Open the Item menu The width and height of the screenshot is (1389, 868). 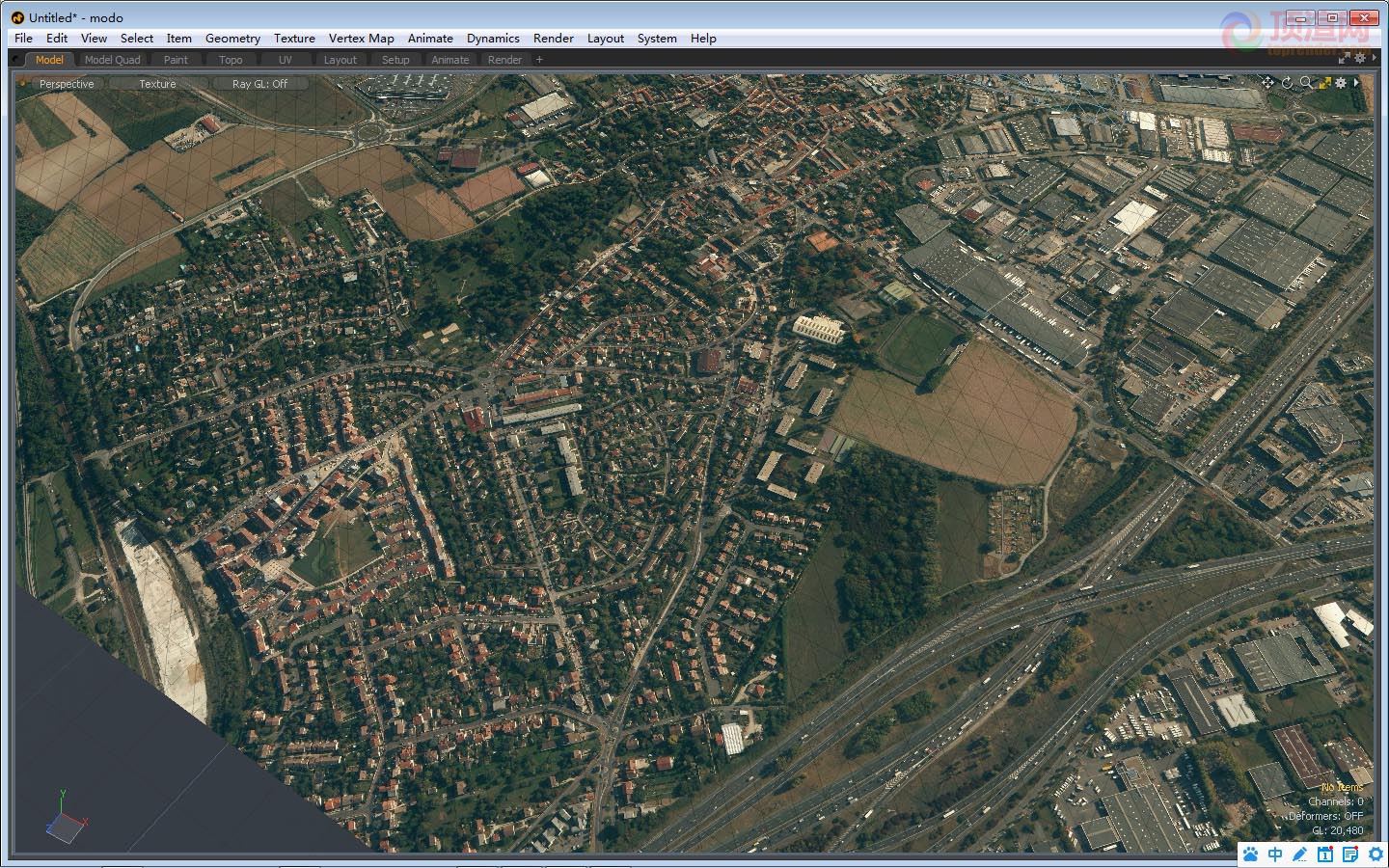[x=178, y=39]
